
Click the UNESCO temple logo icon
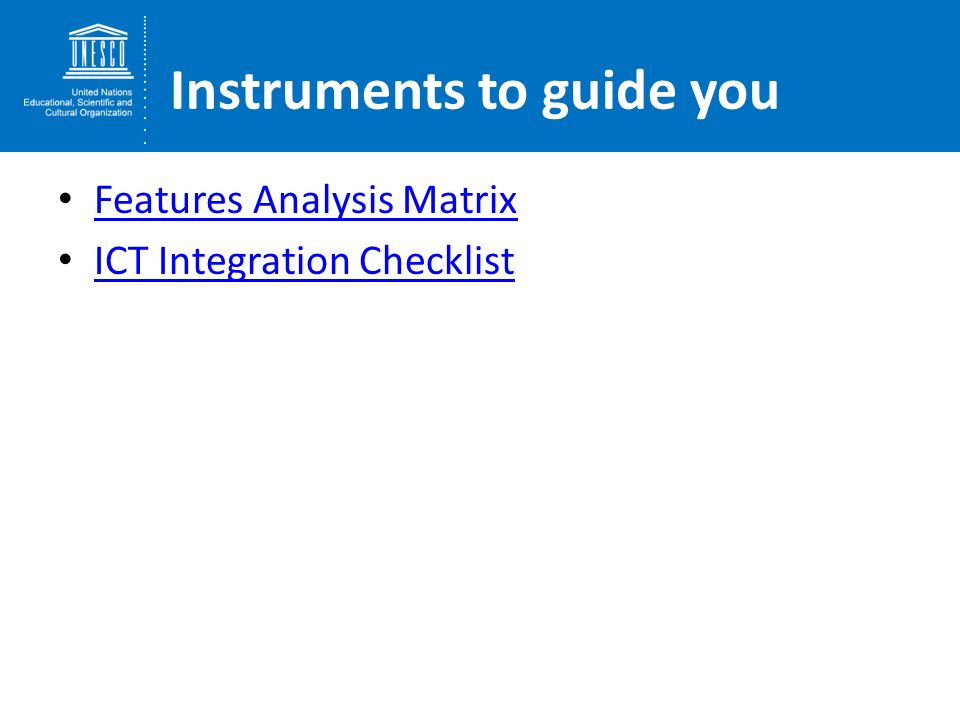point(98,51)
